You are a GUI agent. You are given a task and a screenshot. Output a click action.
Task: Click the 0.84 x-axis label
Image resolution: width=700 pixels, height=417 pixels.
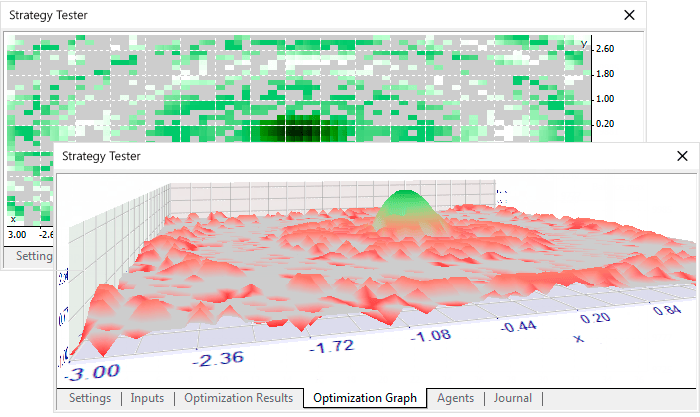(667, 309)
